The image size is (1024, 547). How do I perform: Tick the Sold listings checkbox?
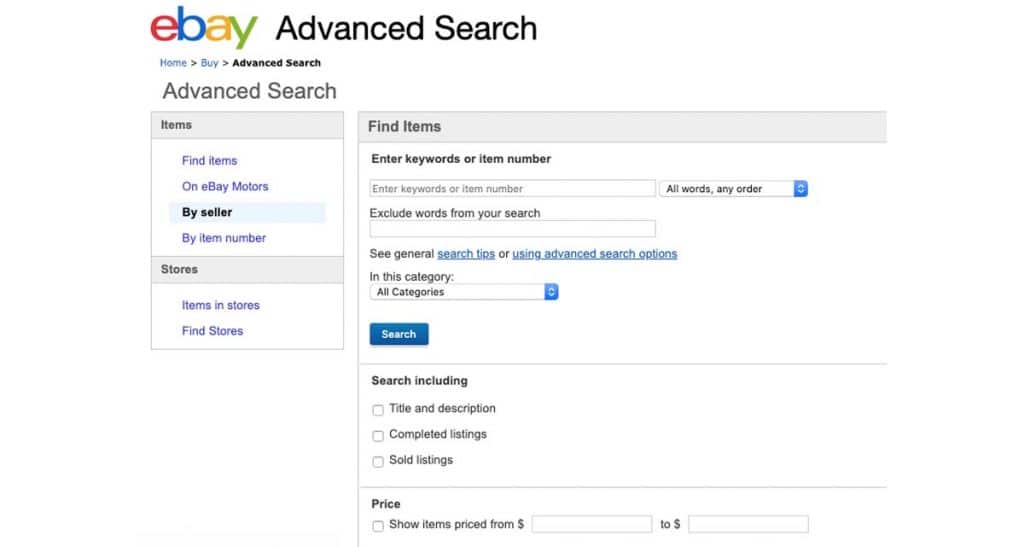(x=378, y=462)
